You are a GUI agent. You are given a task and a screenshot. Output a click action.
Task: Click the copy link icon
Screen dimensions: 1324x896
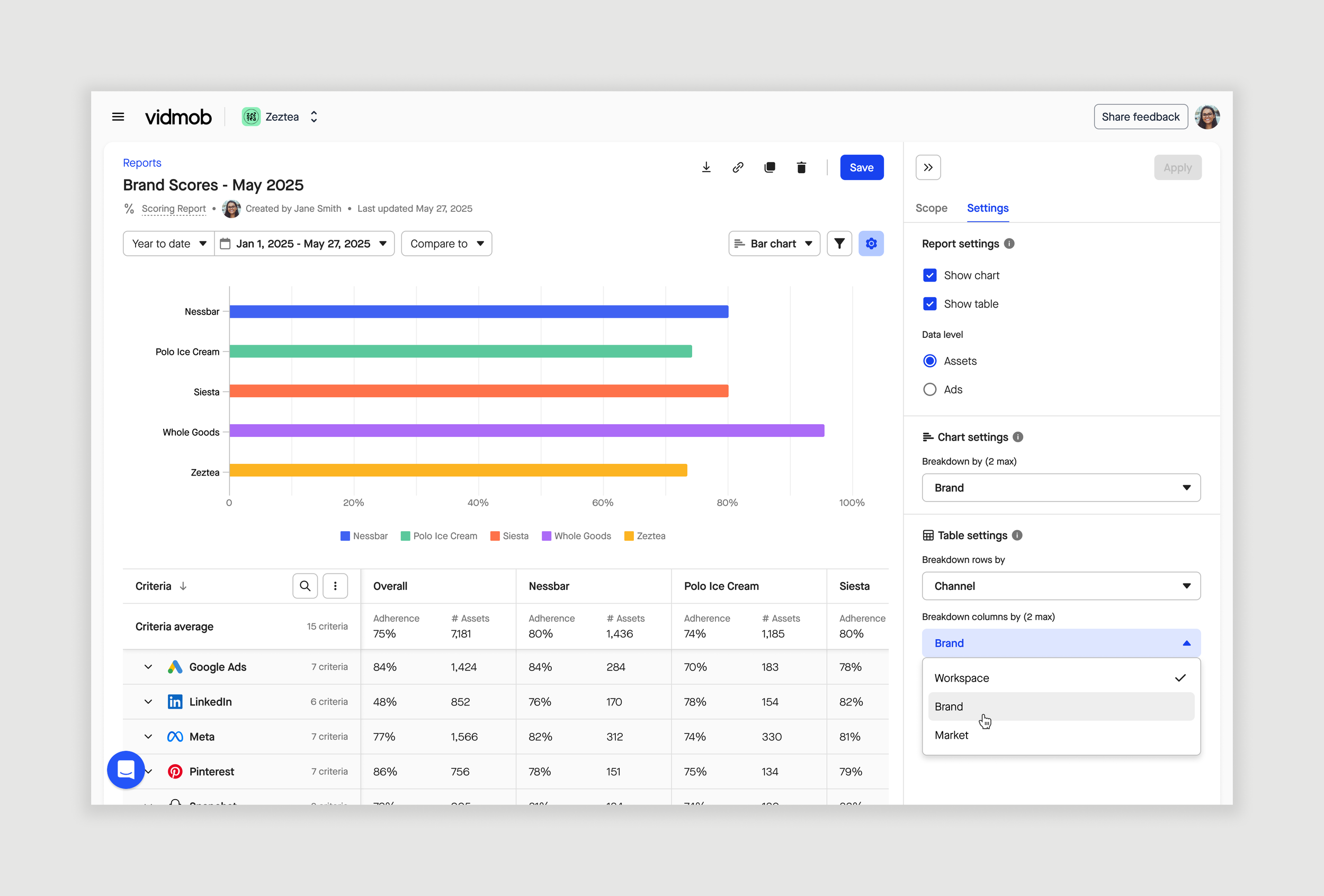(x=738, y=167)
